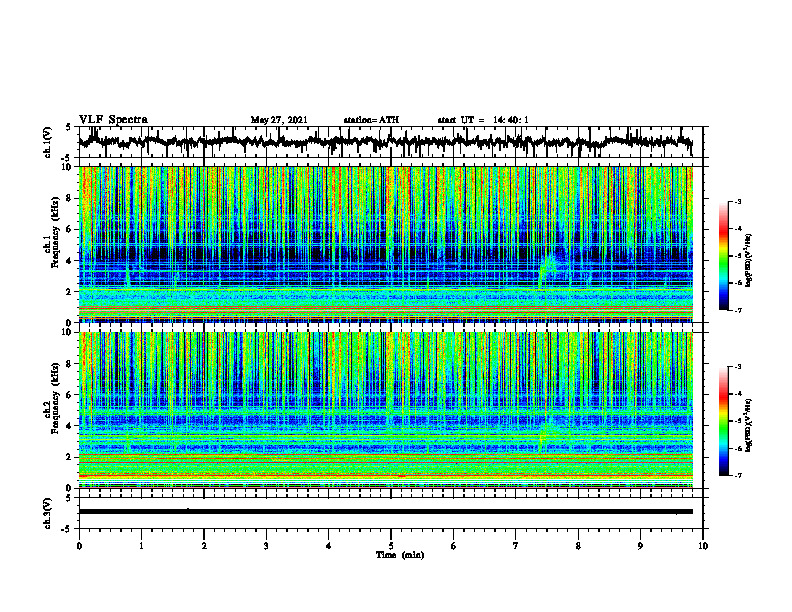This screenshot has width=792, height=612.
Task: Click the "station= ATH" header text
Action: click(x=371, y=120)
